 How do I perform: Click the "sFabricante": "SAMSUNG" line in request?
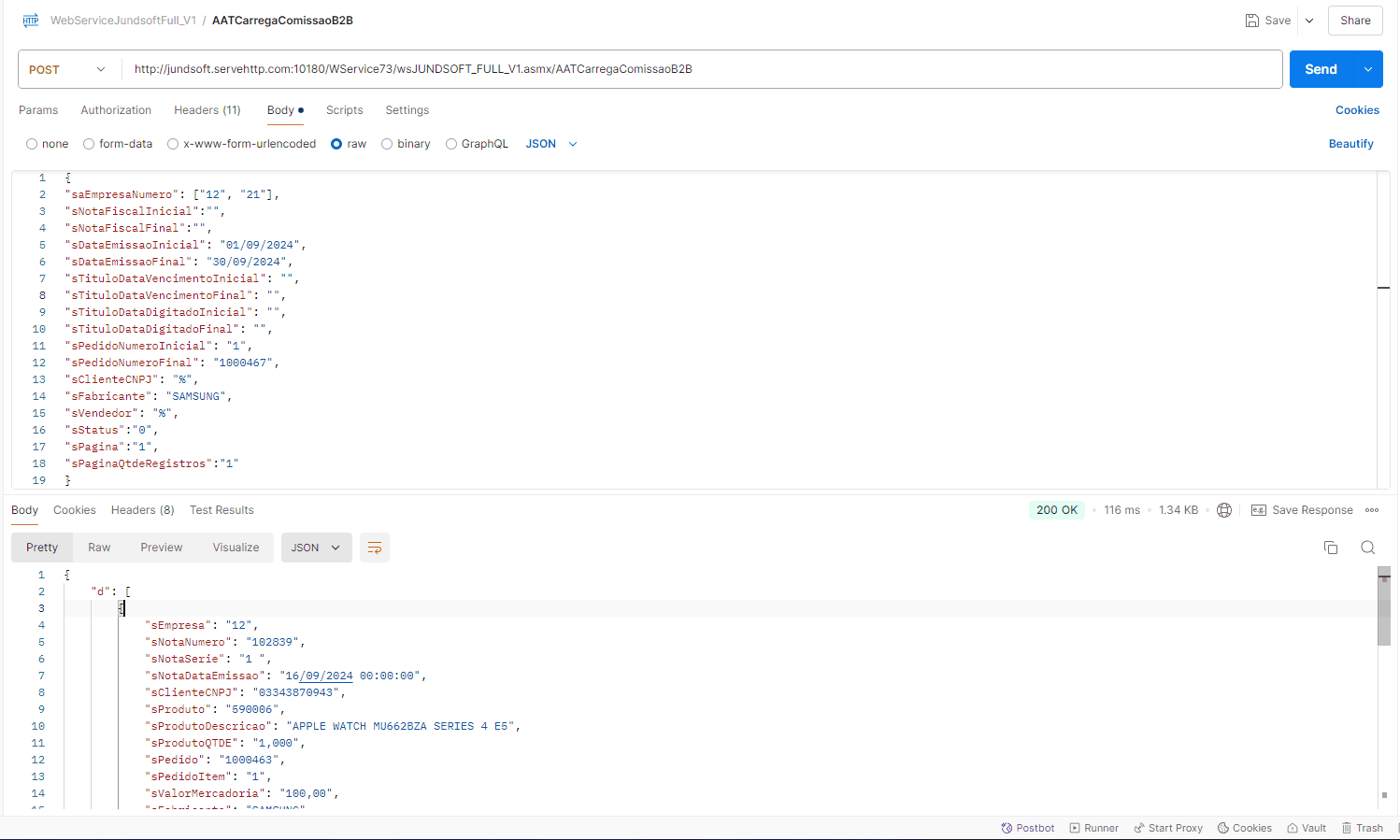[149, 396]
